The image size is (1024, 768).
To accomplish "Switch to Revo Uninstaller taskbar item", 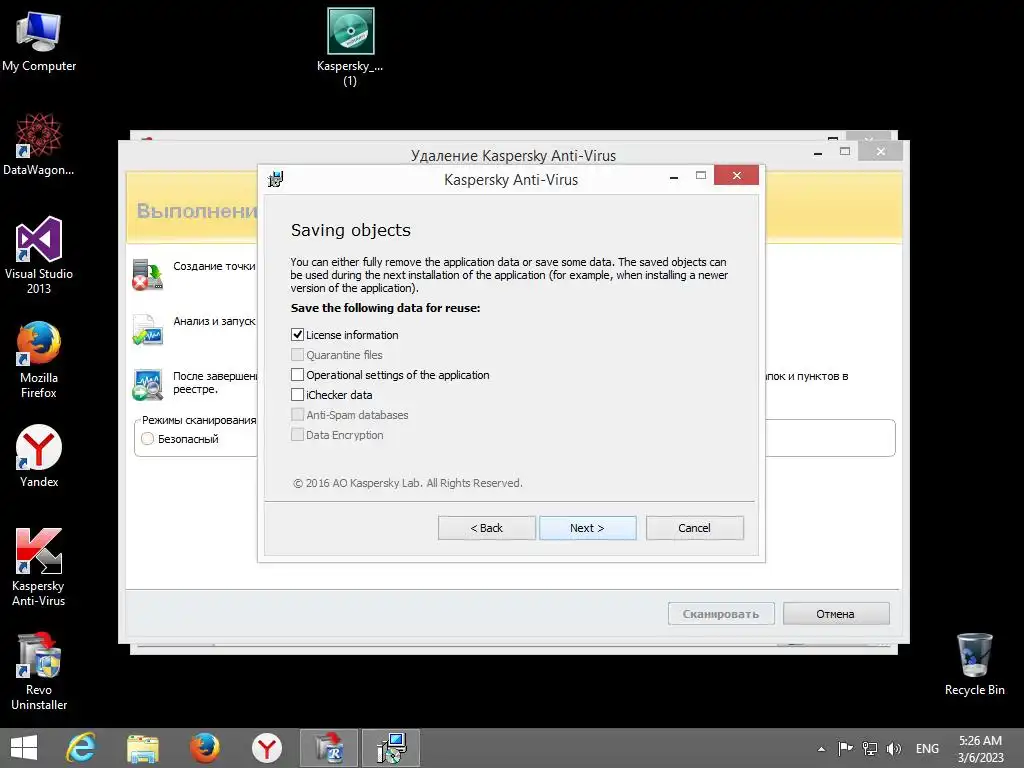I will [329, 748].
